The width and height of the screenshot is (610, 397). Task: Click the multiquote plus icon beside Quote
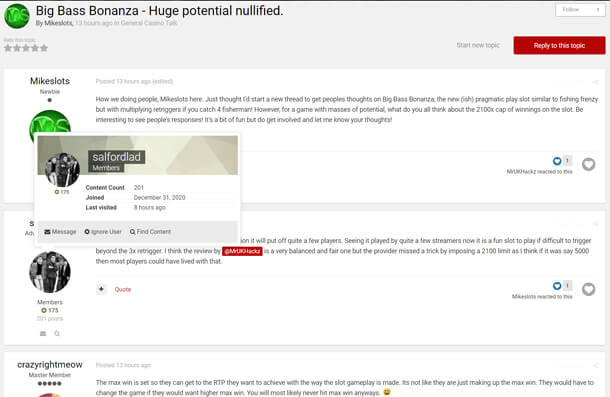click(101, 289)
